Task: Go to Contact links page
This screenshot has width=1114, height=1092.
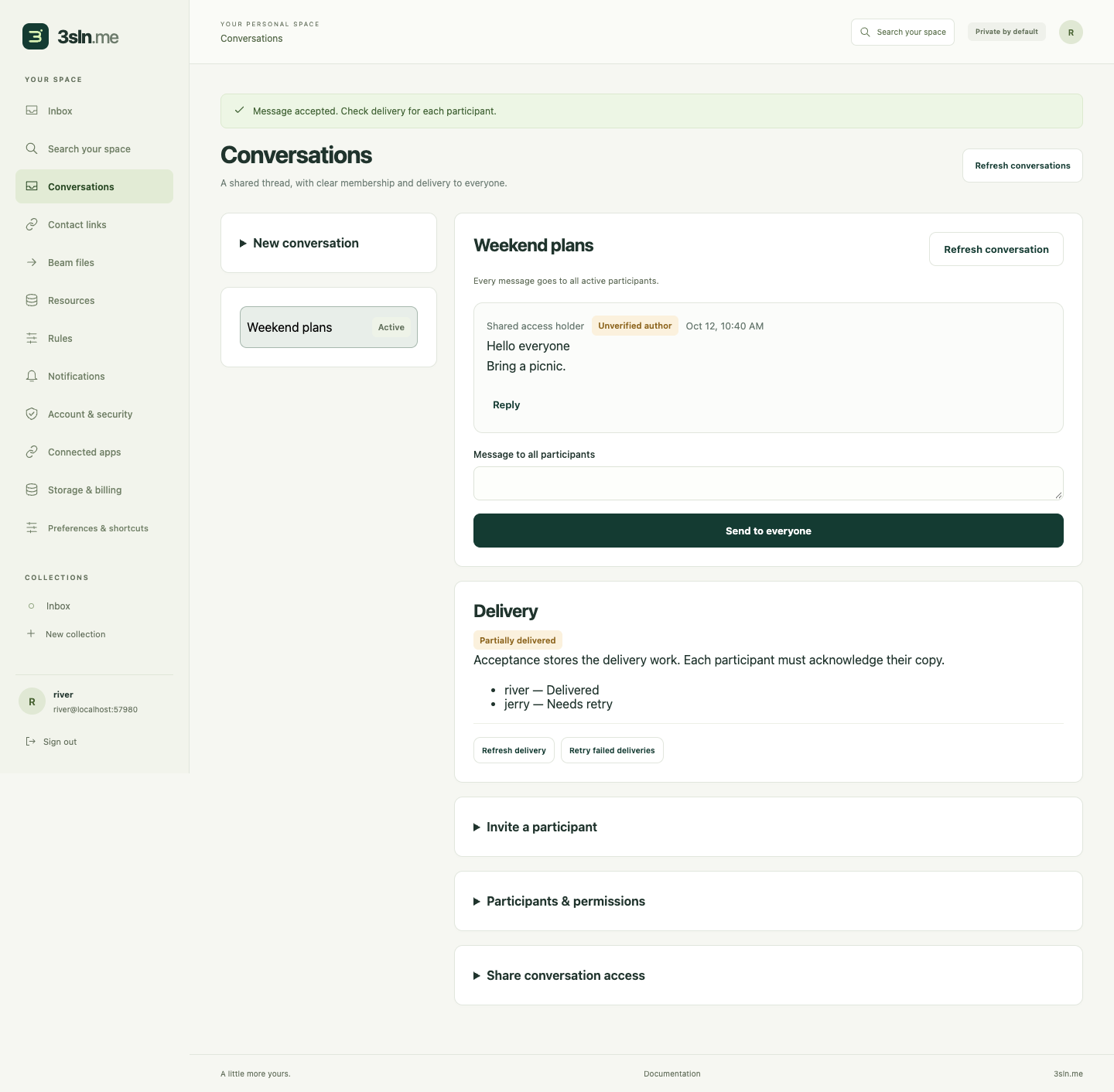Action: [x=94, y=224]
